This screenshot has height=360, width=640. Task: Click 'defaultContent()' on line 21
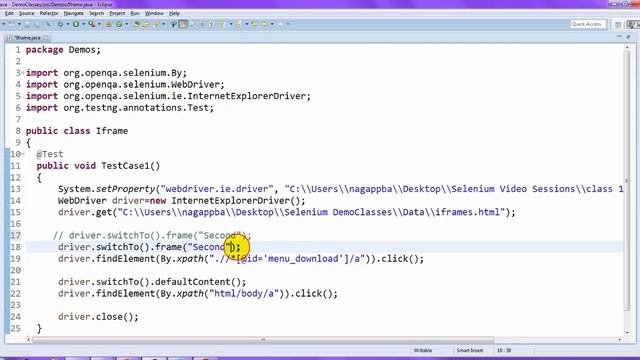tap(198, 282)
